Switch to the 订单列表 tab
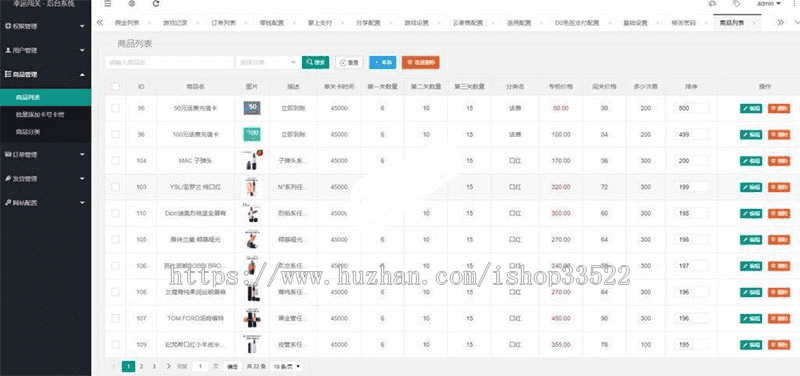This screenshot has height=376, width=800. pos(223,23)
